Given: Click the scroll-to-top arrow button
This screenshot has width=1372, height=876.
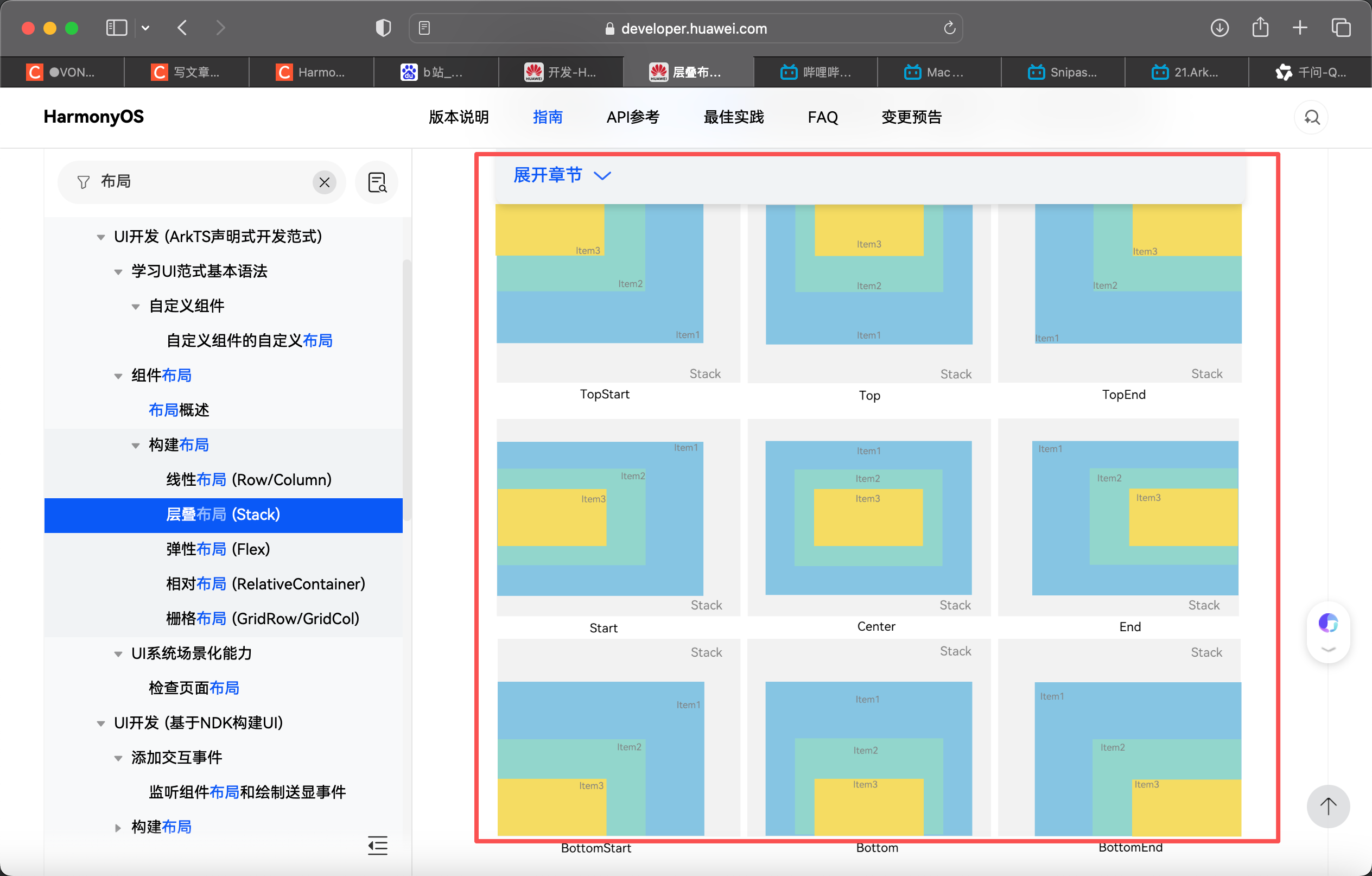Looking at the screenshot, I should click(1327, 807).
